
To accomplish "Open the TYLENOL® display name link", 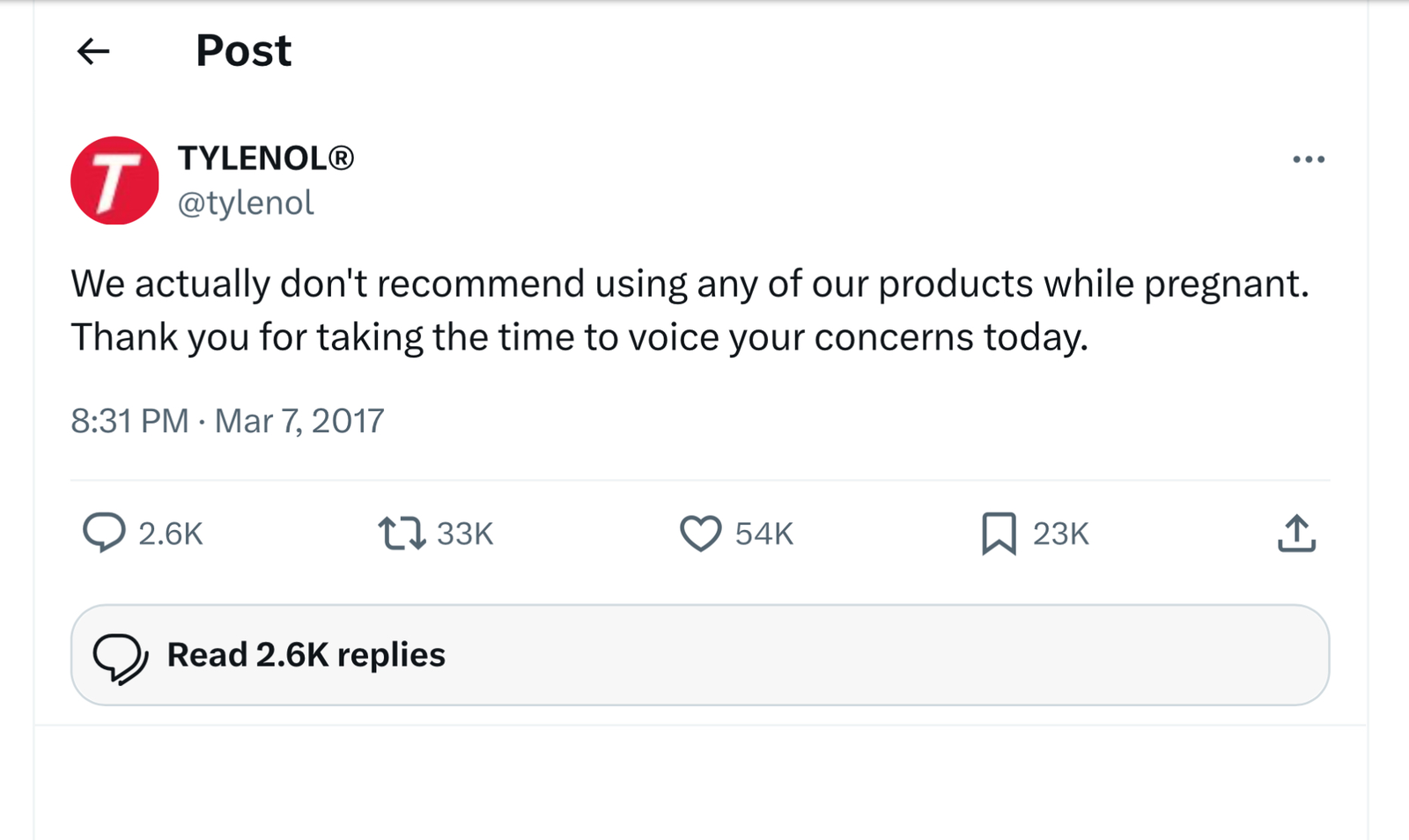I will 265,158.
